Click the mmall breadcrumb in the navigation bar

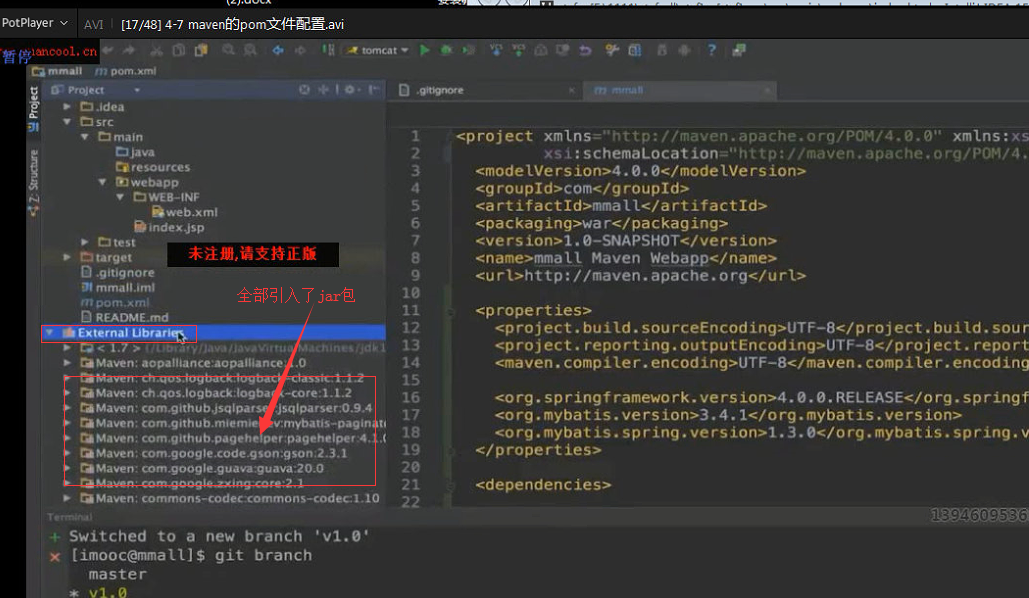tap(58, 71)
